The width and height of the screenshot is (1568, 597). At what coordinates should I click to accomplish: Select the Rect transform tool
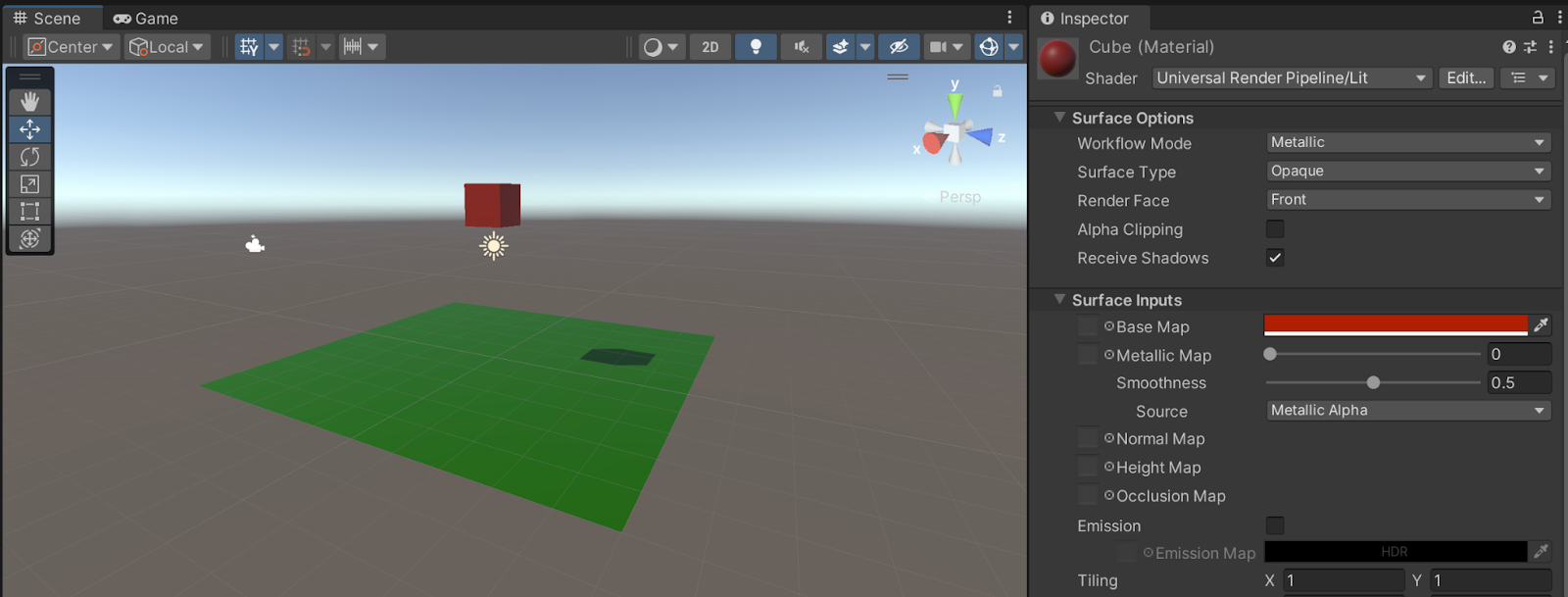(29, 212)
